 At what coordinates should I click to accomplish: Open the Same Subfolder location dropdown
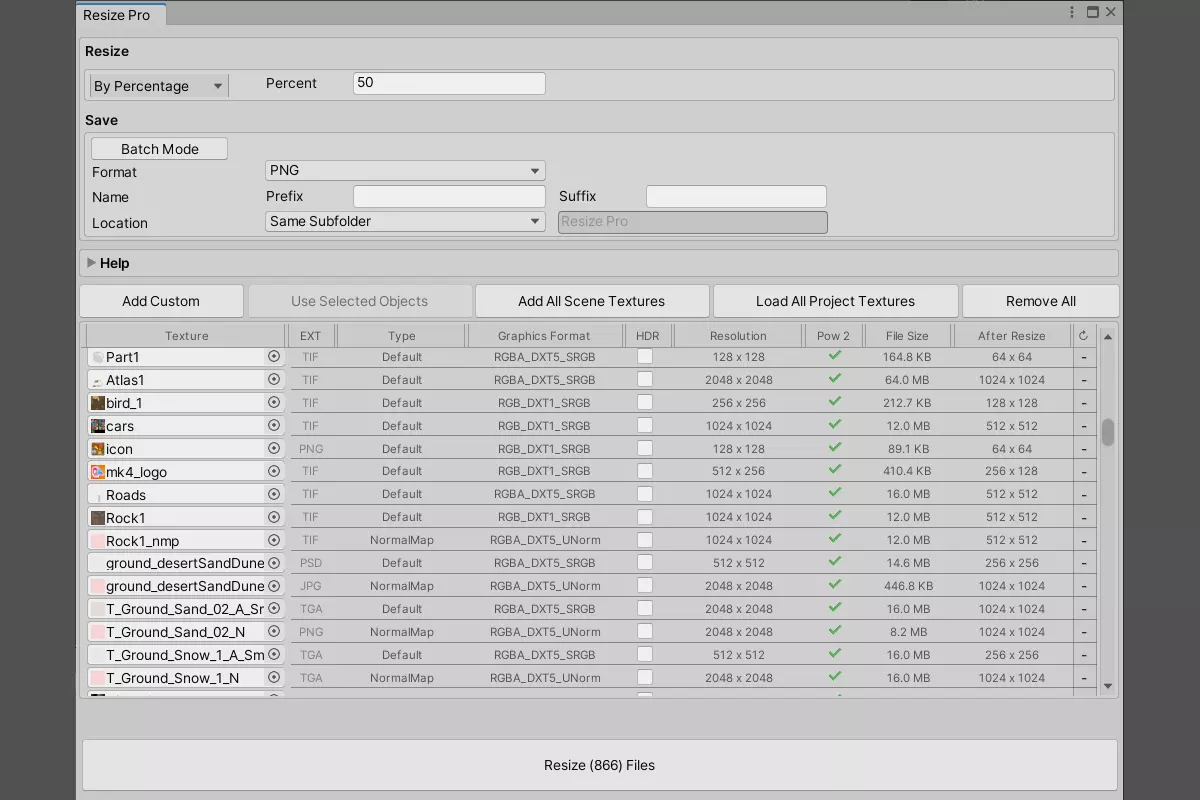[405, 221]
